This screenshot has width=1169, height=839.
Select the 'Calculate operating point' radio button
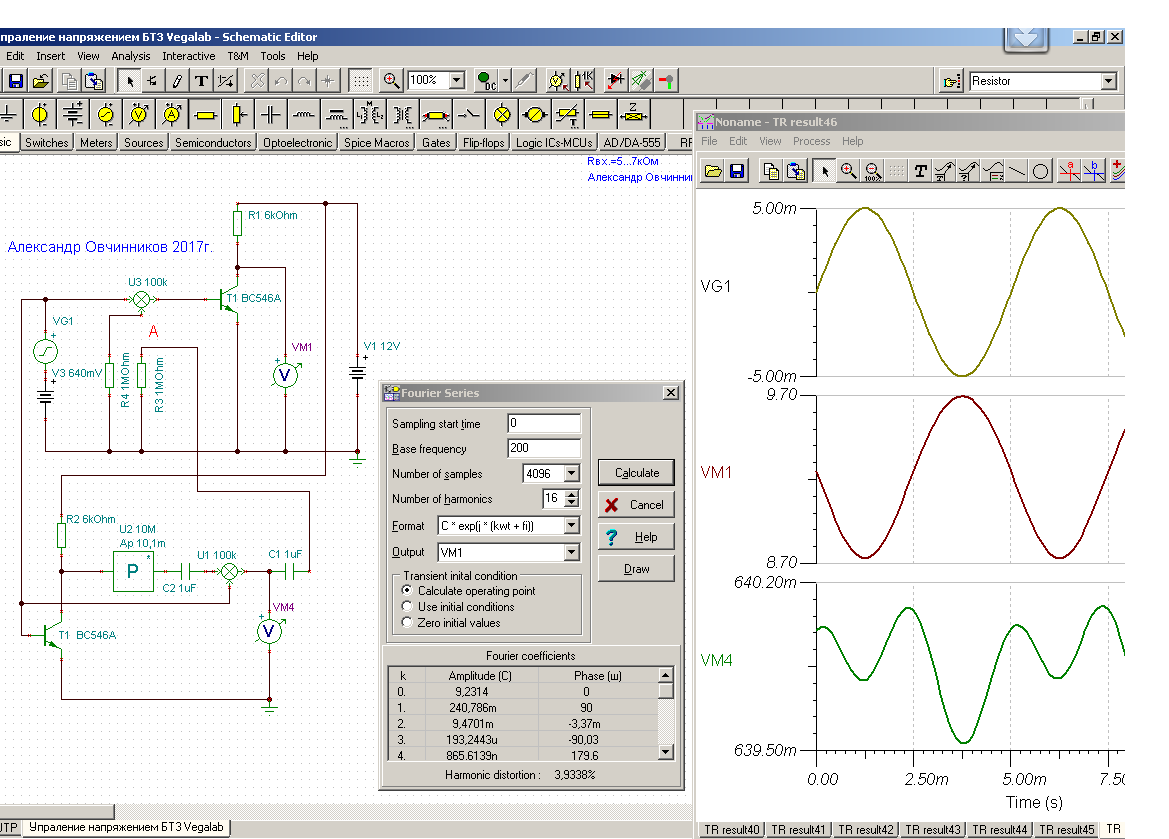tap(407, 591)
